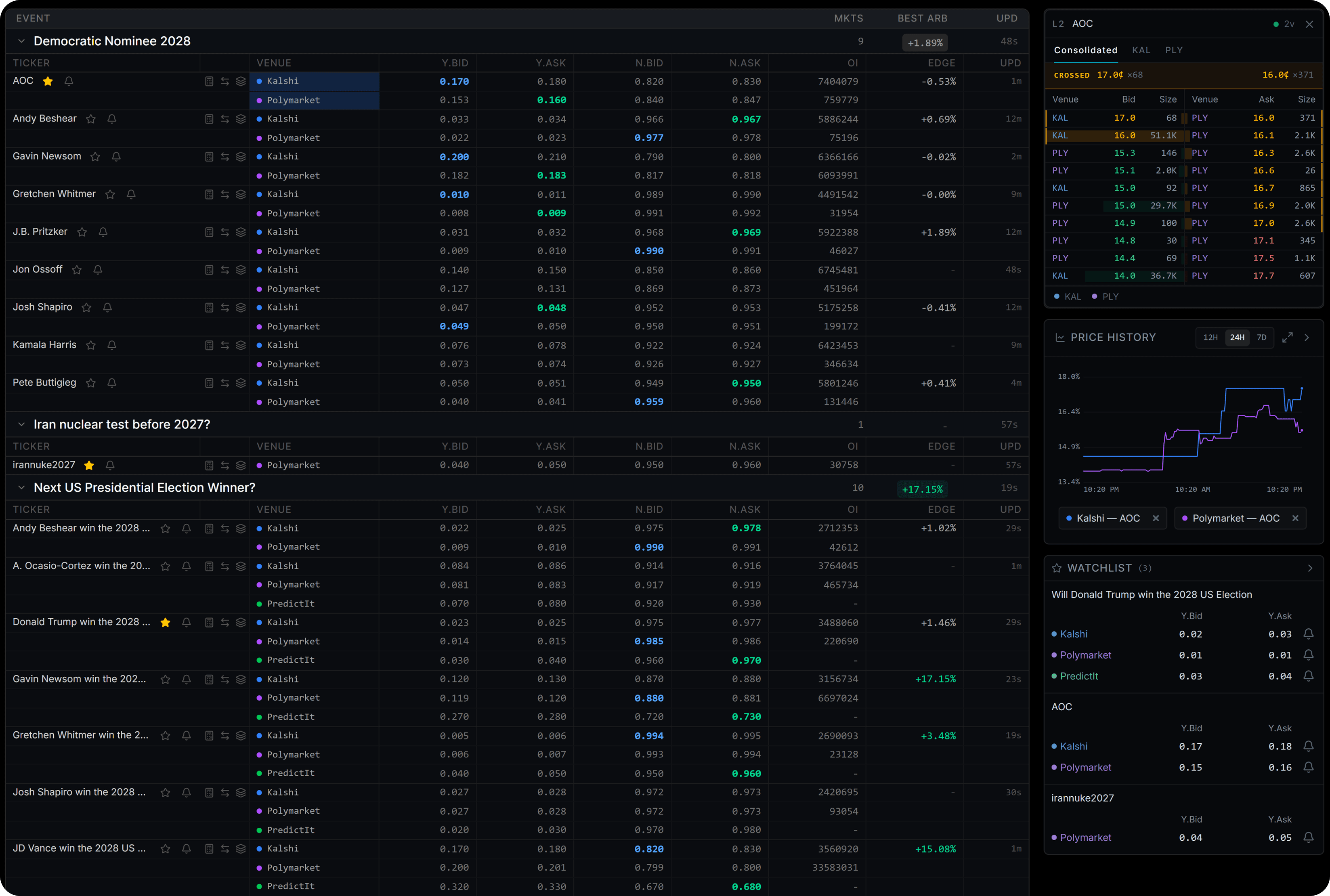
Task: Open the calculator icon for J.B. Pritzker
Action: [x=209, y=232]
